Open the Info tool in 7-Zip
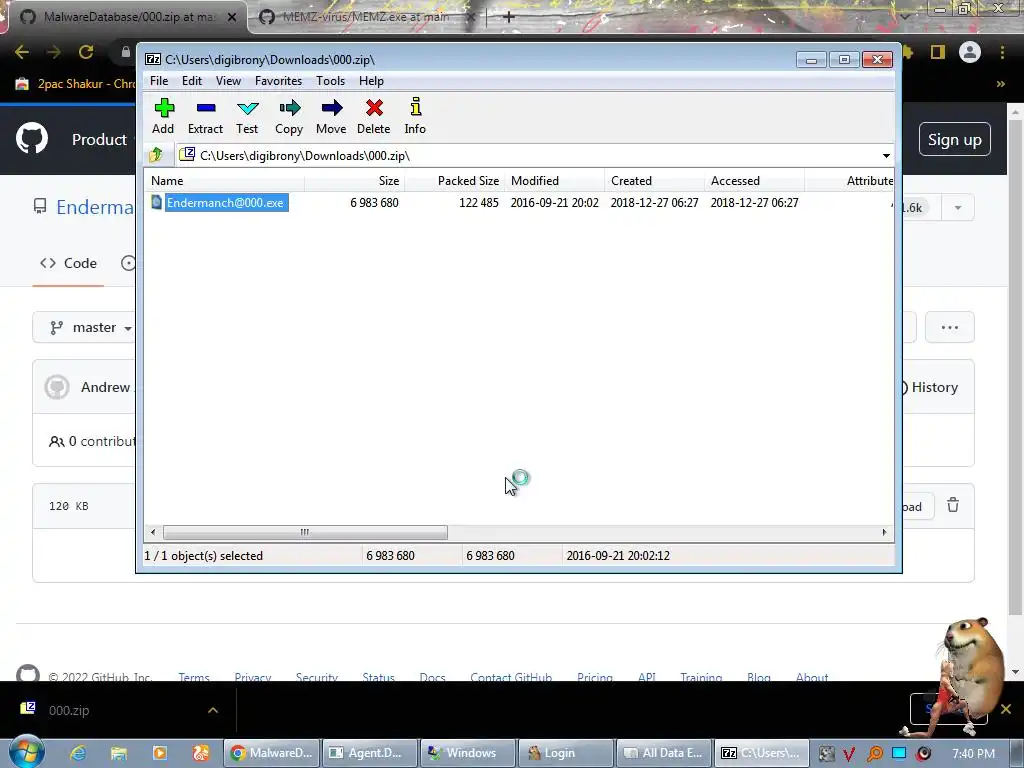Image resolution: width=1024 pixels, height=768 pixels. point(415,116)
